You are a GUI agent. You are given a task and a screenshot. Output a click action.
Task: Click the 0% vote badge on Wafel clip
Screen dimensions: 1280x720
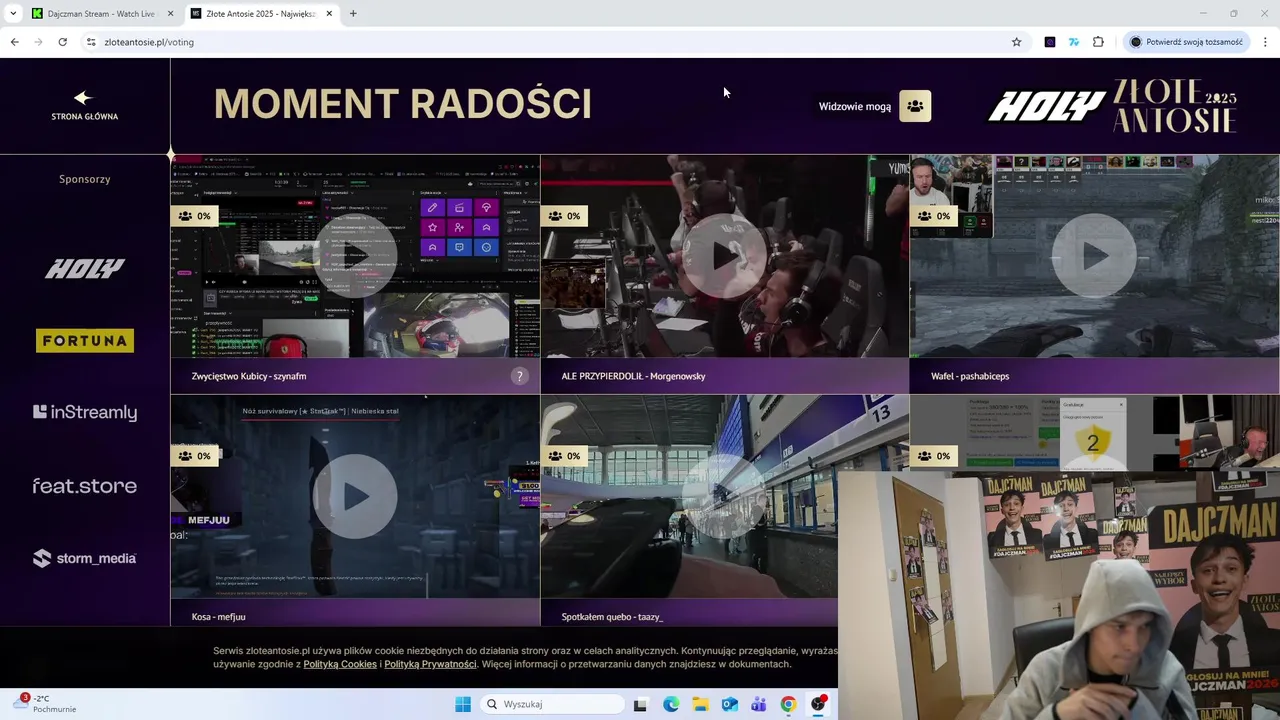(935, 216)
